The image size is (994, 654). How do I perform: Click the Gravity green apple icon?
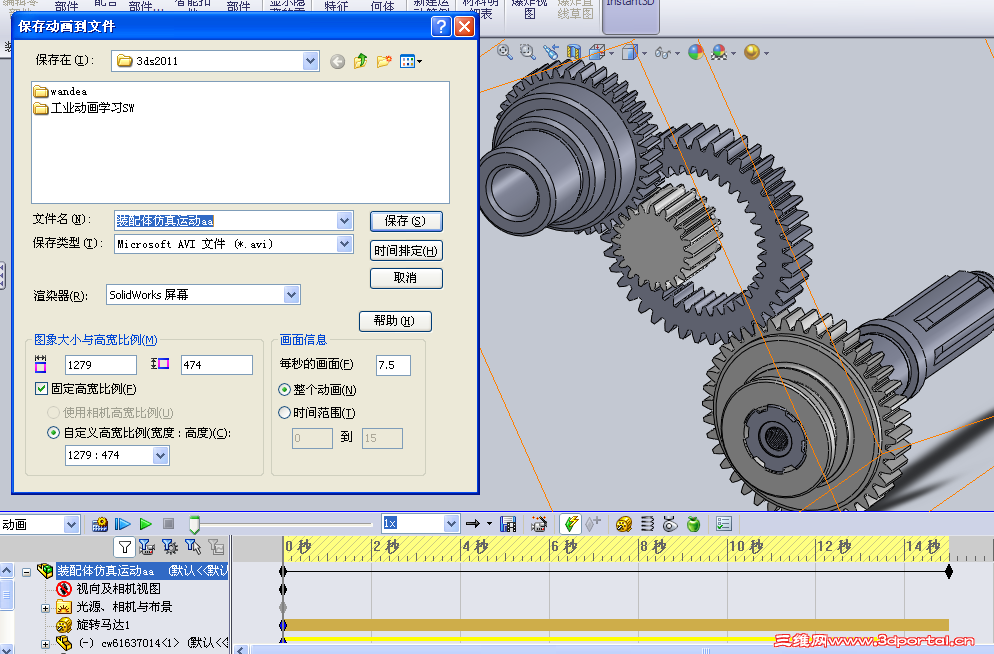[694, 524]
